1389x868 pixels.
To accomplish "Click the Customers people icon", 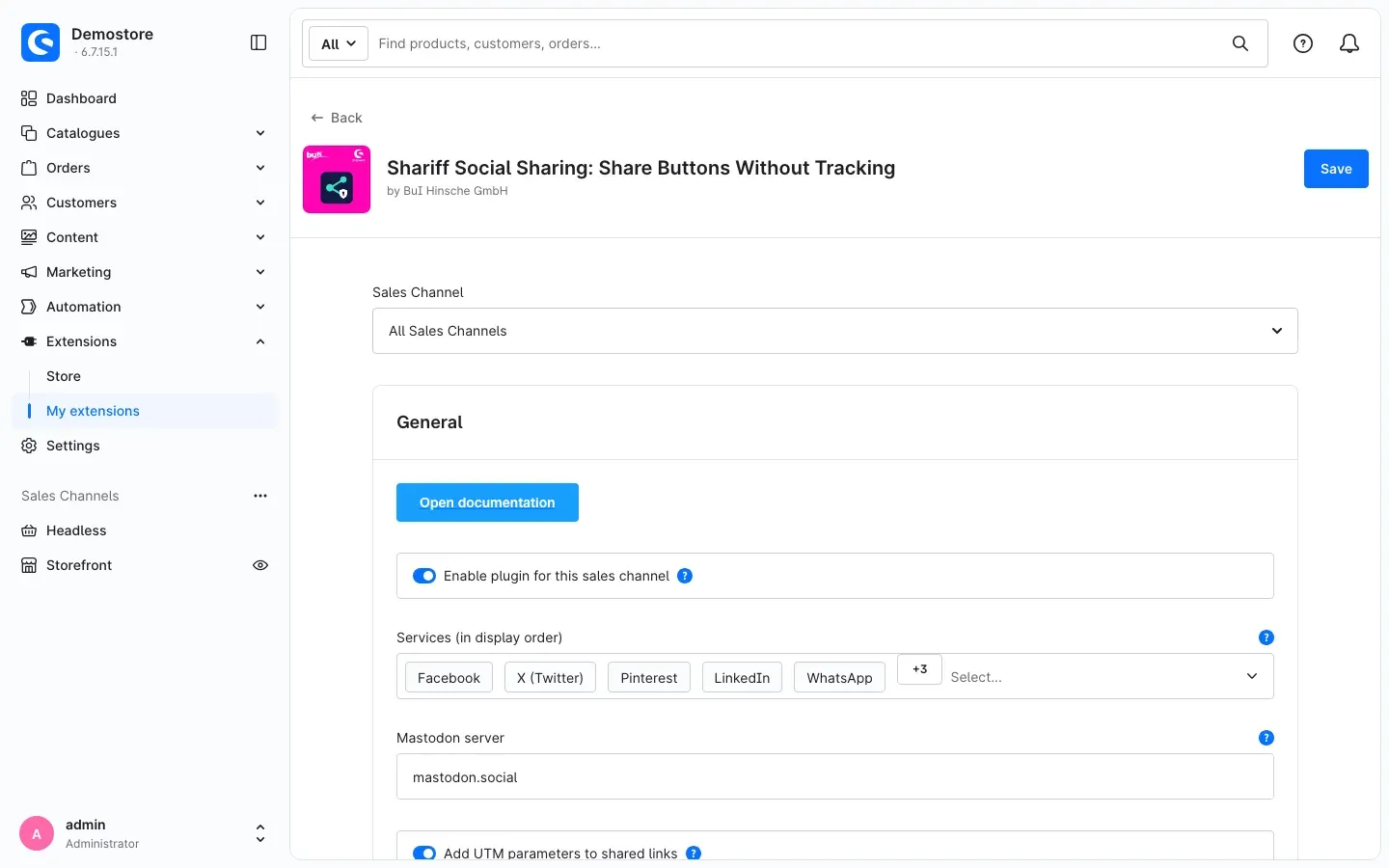I will (x=29, y=203).
